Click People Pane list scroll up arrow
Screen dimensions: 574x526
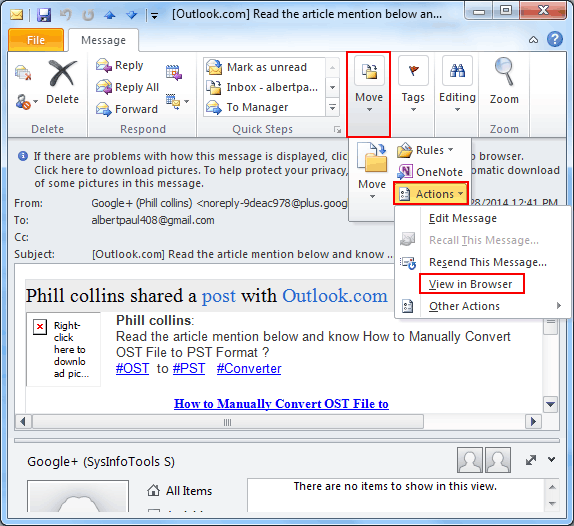[x=552, y=487]
